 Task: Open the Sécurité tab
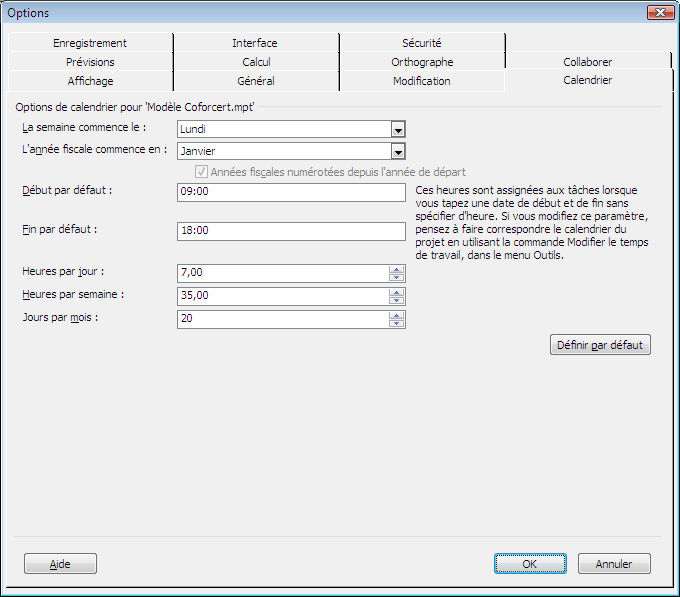click(421, 43)
